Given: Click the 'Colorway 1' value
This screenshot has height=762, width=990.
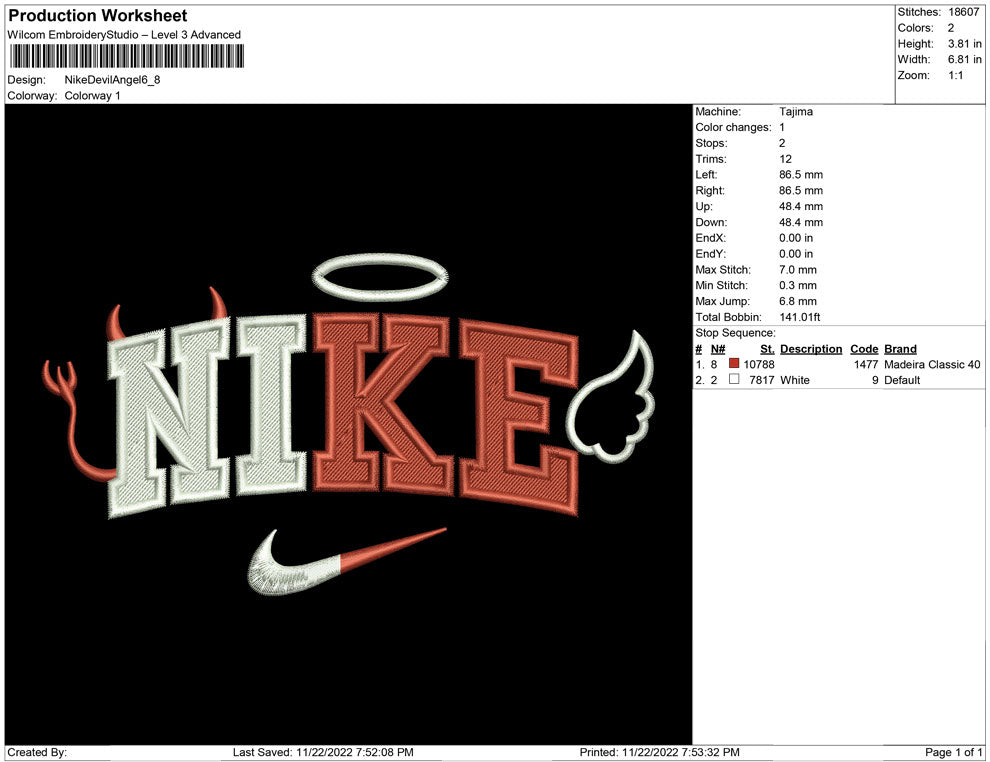Looking at the screenshot, I should click(x=92, y=96).
